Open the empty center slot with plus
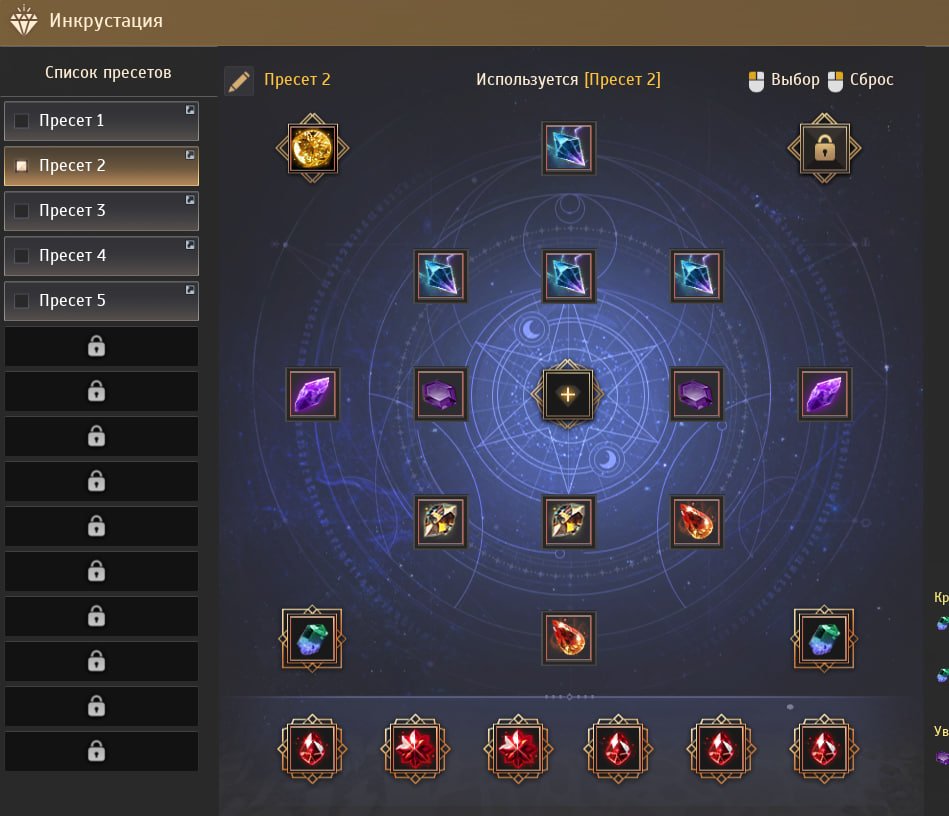The height and width of the screenshot is (816, 949). (x=568, y=395)
